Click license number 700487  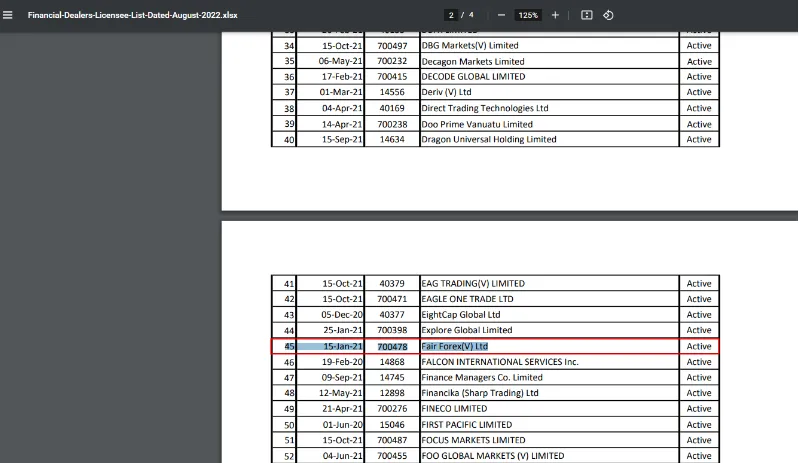tap(392, 440)
